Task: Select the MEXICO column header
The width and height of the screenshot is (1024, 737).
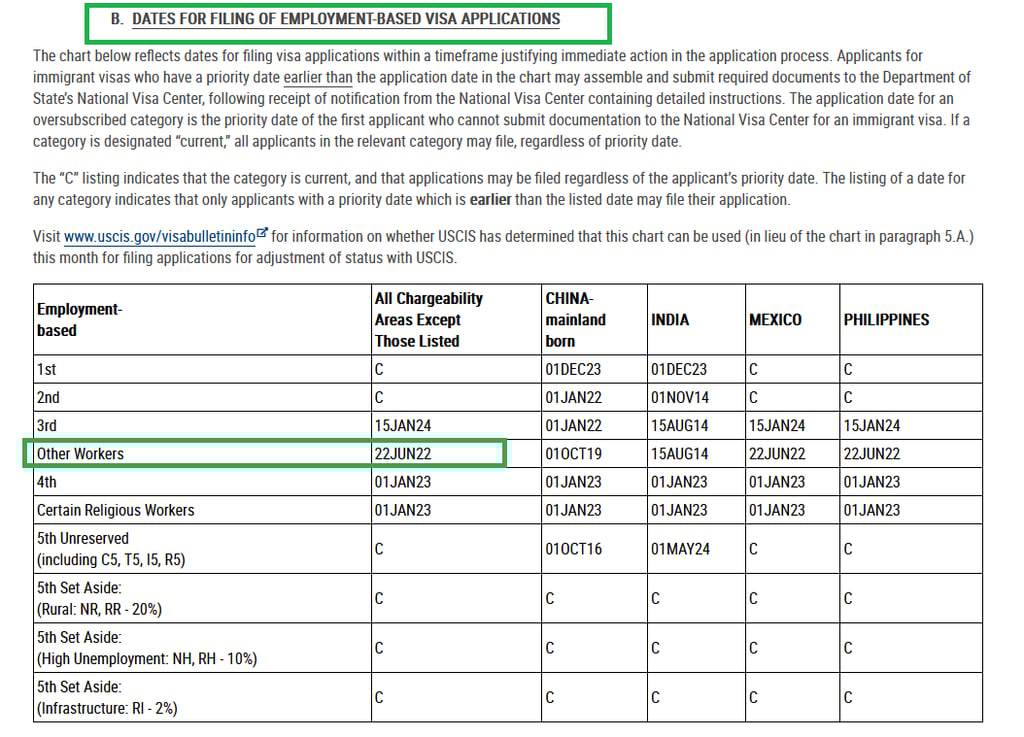Action: coord(775,320)
